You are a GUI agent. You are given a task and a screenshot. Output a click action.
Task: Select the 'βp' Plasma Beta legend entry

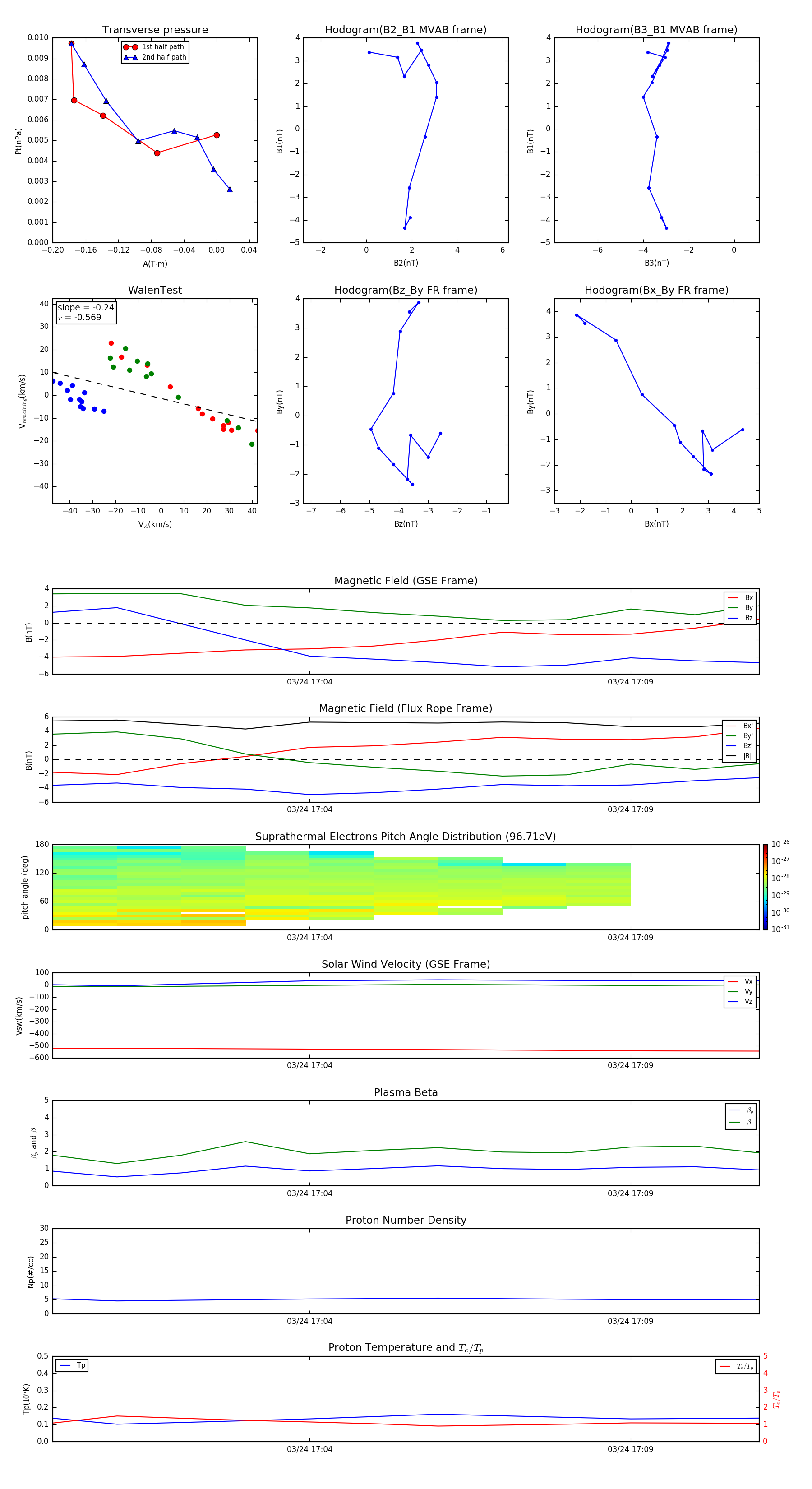[x=741, y=1110]
